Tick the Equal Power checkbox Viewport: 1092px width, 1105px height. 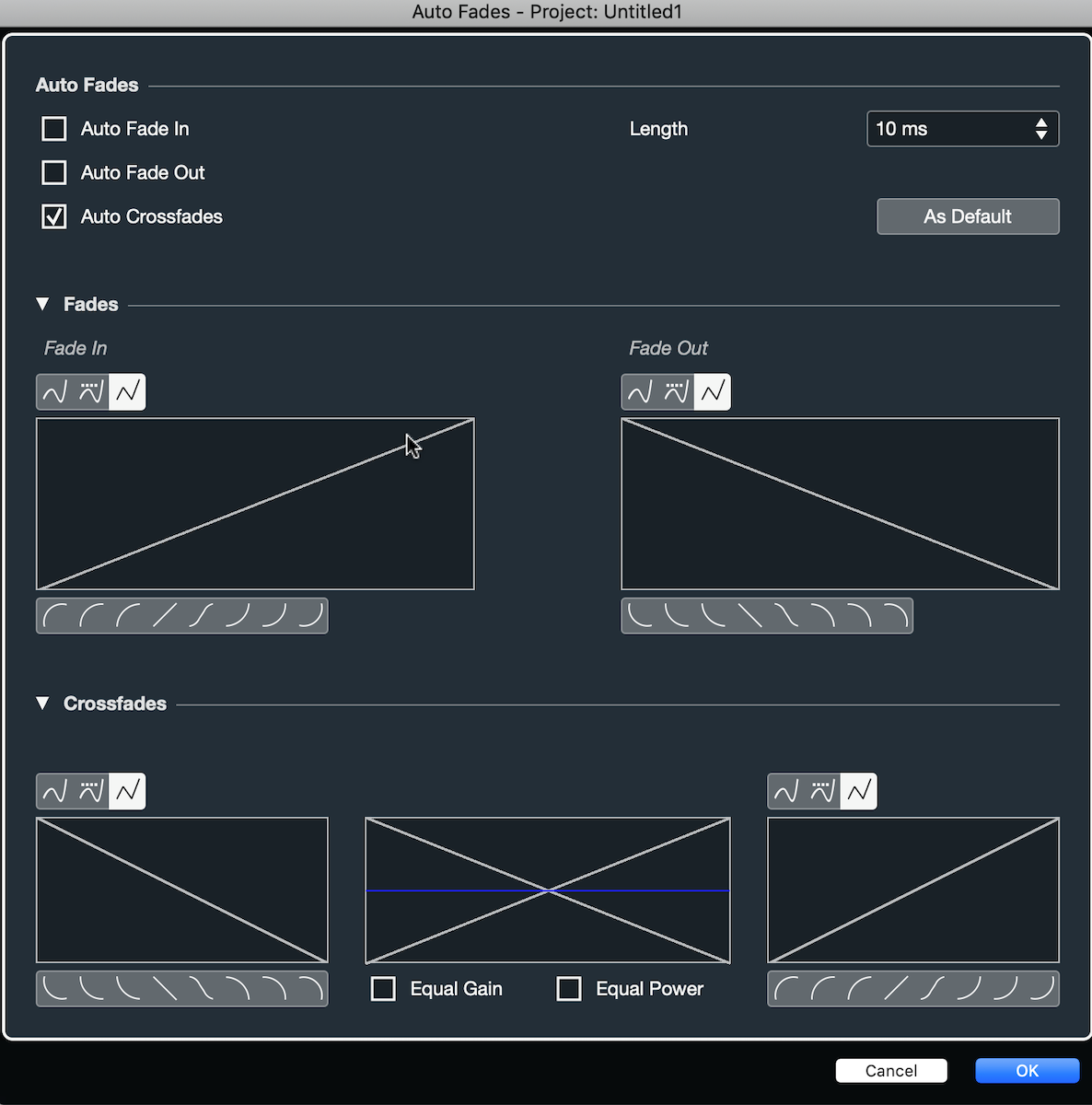tap(569, 989)
